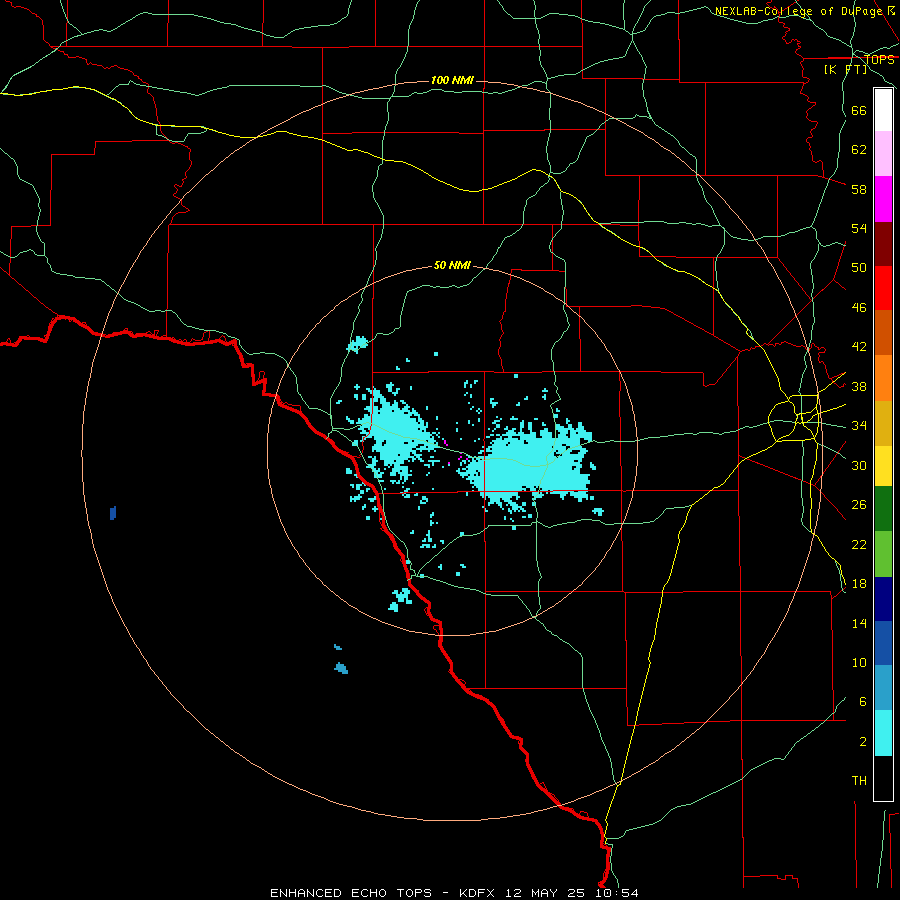Click the "26" legend scale value
This screenshot has height=900, width=900.
tap(859, 505)
